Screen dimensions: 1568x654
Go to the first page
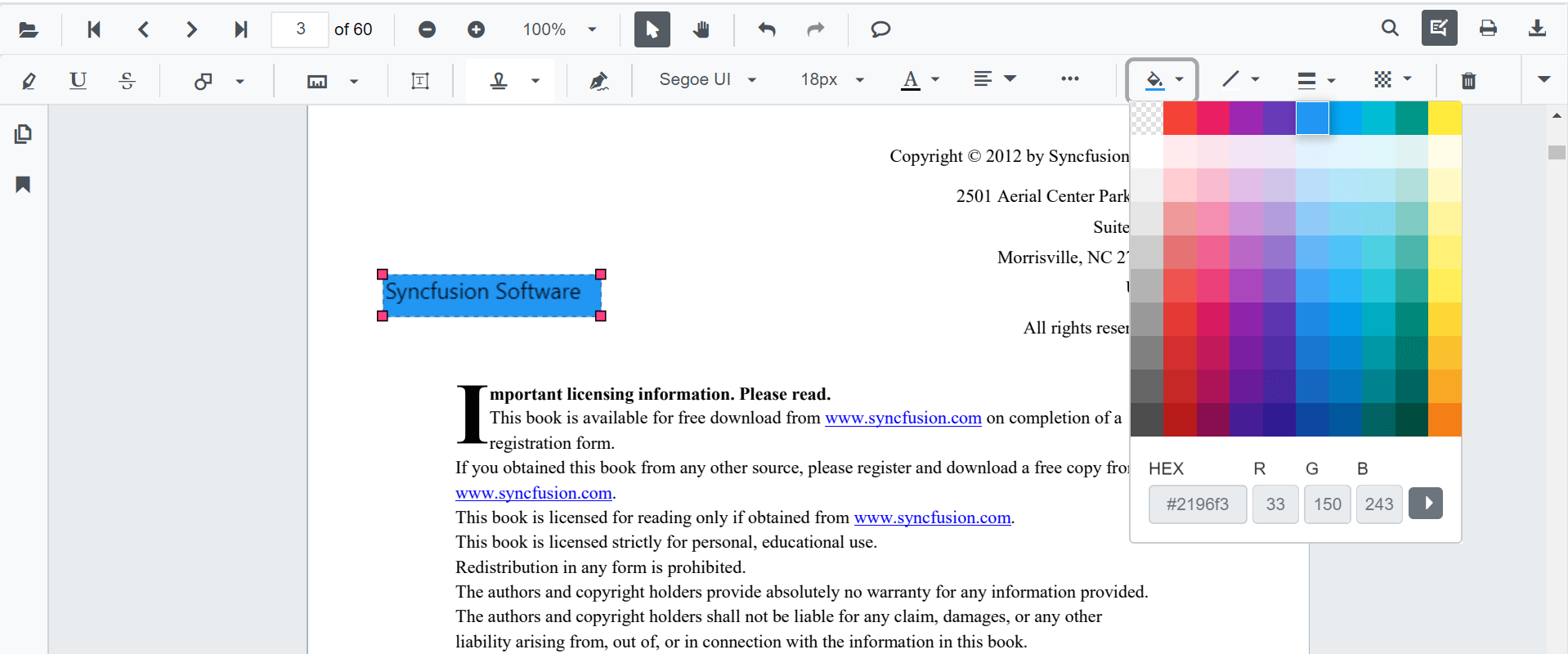click(x=94, y=29)
